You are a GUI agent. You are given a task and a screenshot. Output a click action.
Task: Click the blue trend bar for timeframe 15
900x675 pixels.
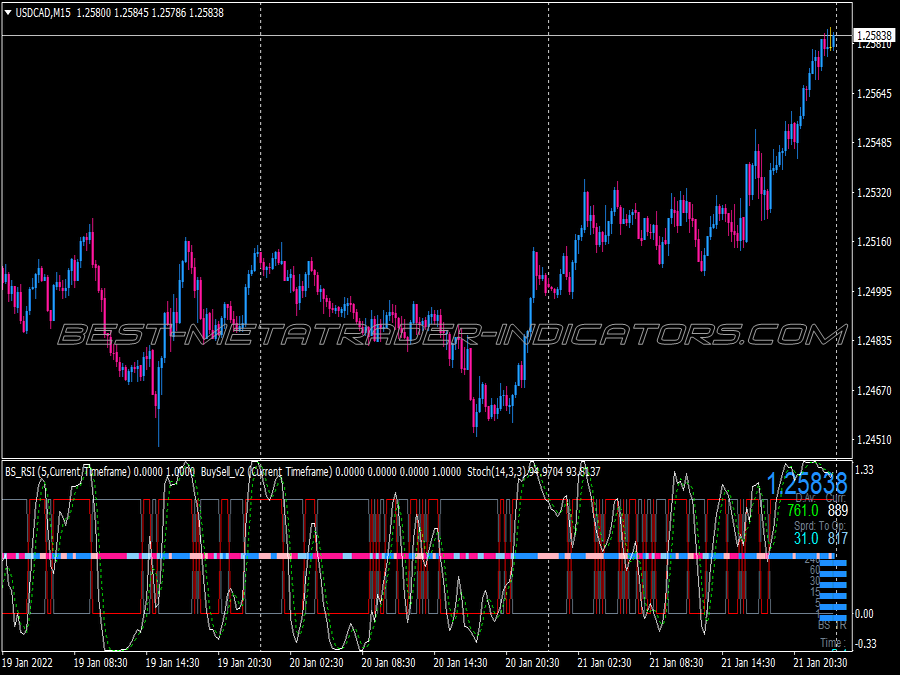(x=833, y=596)
